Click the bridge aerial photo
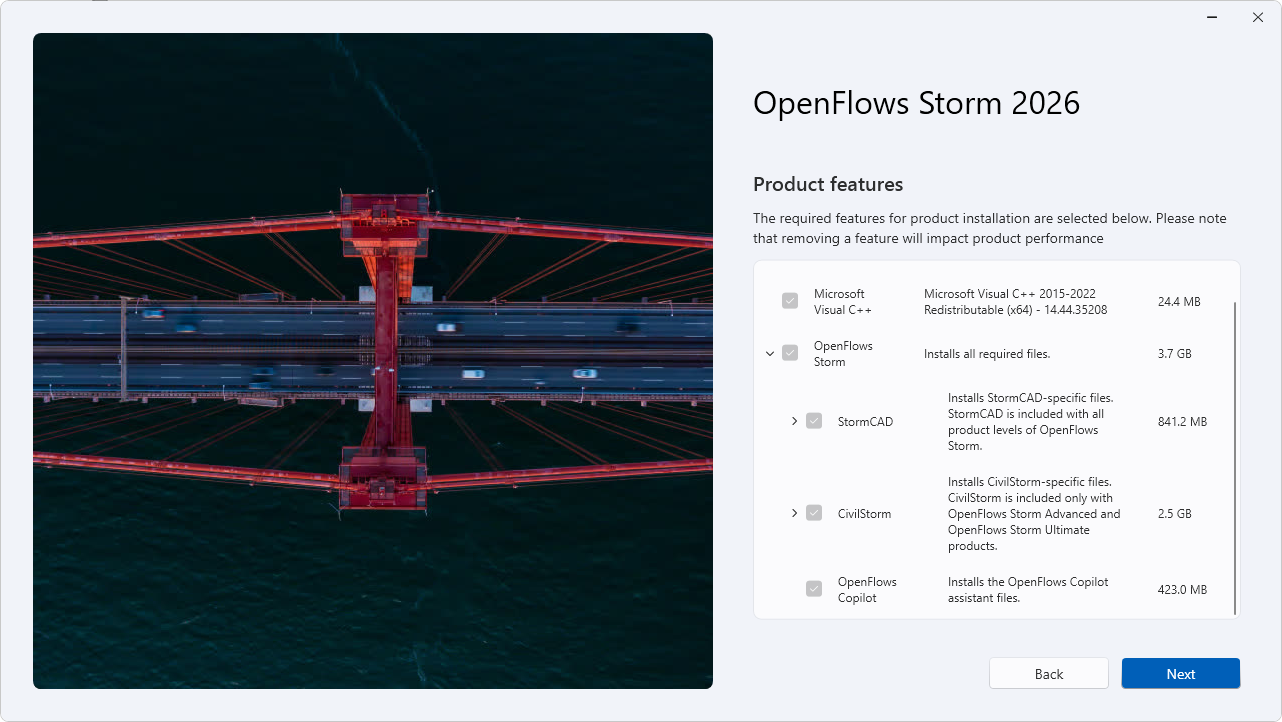Viewport: 1282px width, 722px height. pos(373,361)
